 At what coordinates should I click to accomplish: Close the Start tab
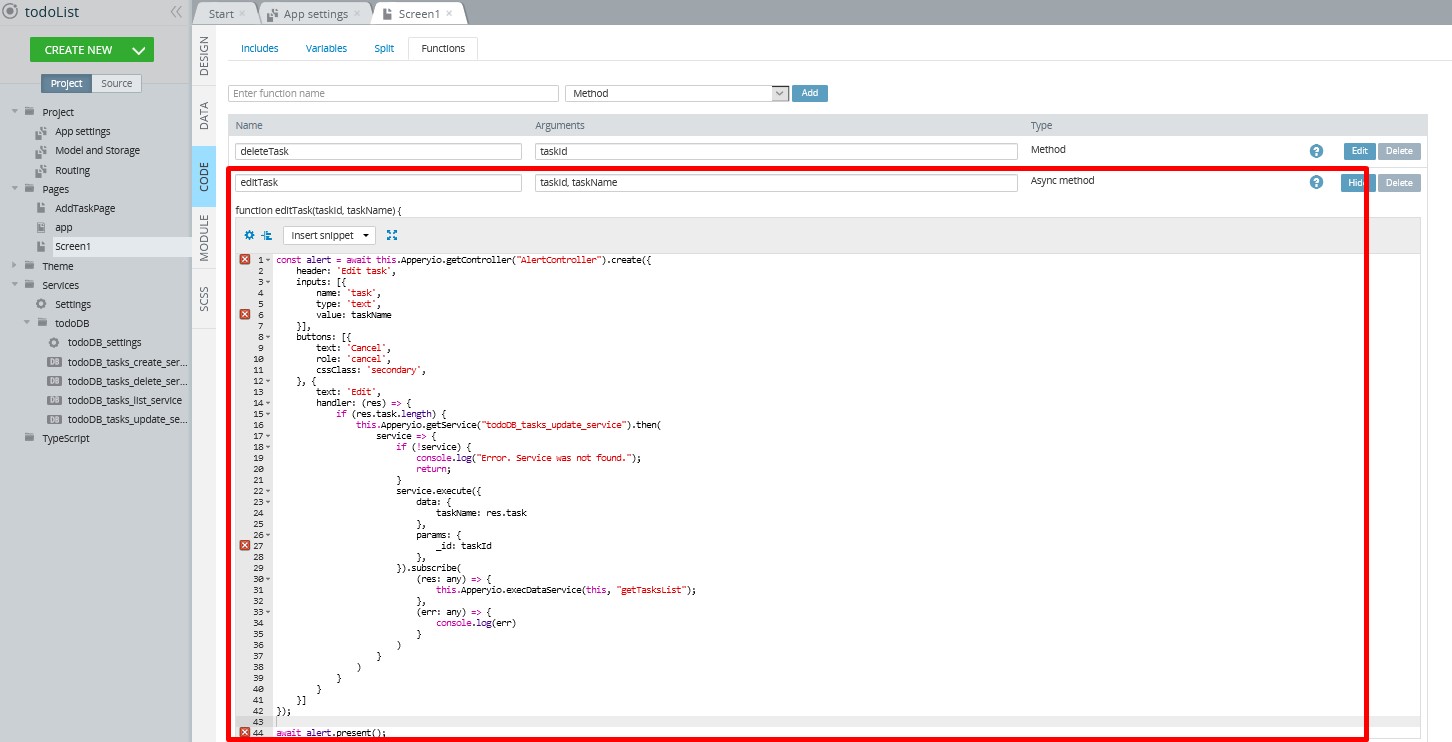[242, 14]
